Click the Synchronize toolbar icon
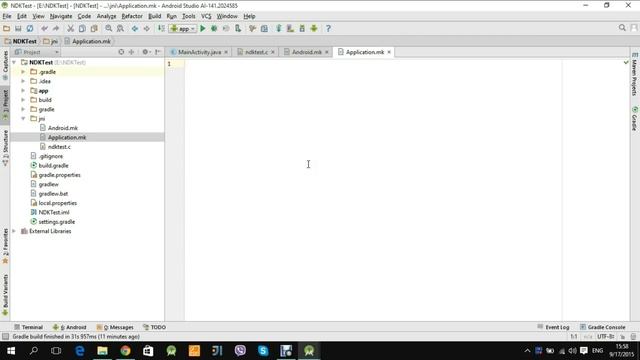This screenshot has width=640, height=360. [30, 29]
